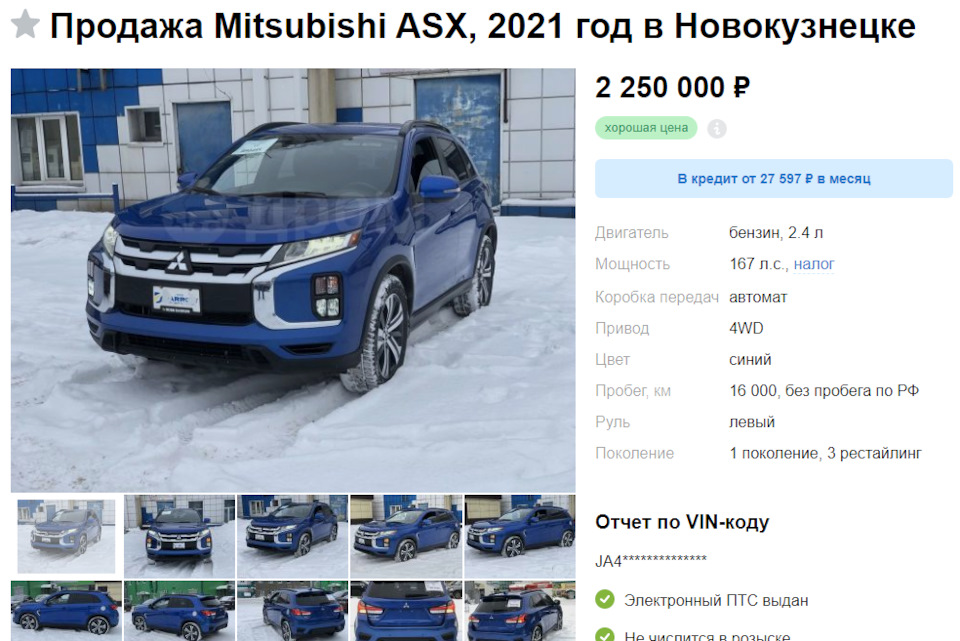Open price info icon next to хорошая цена
The image size is (960, 641).
pyautogui.click(x=717, y=129)
